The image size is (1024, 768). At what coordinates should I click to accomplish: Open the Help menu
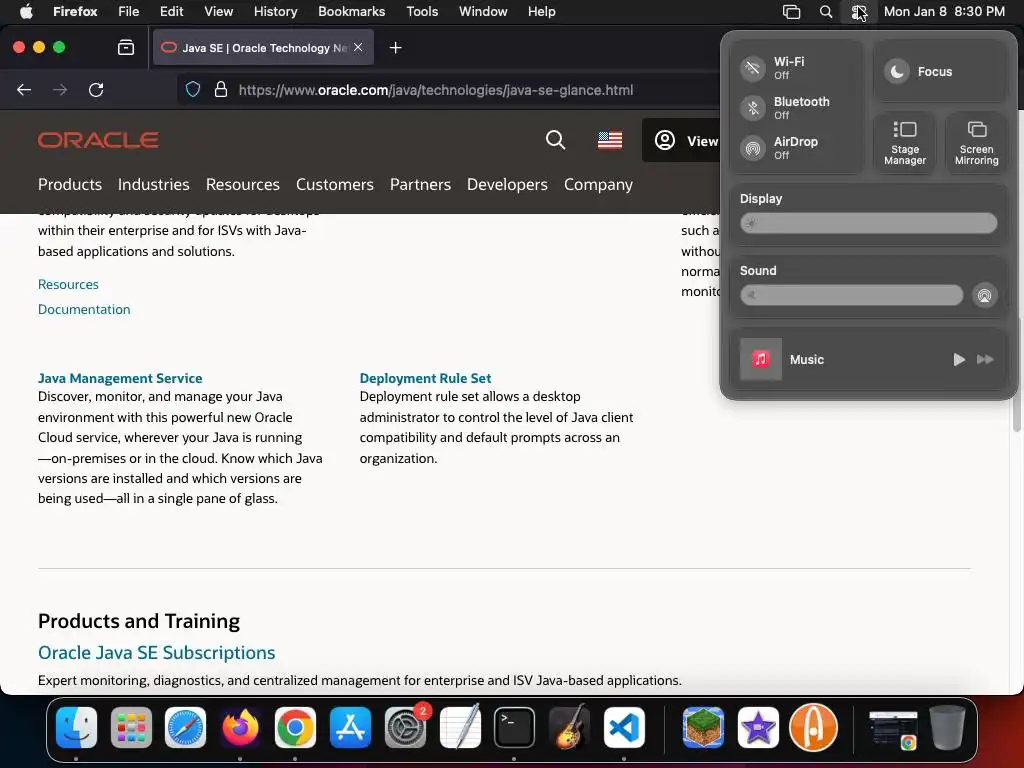tap(541, 12)
